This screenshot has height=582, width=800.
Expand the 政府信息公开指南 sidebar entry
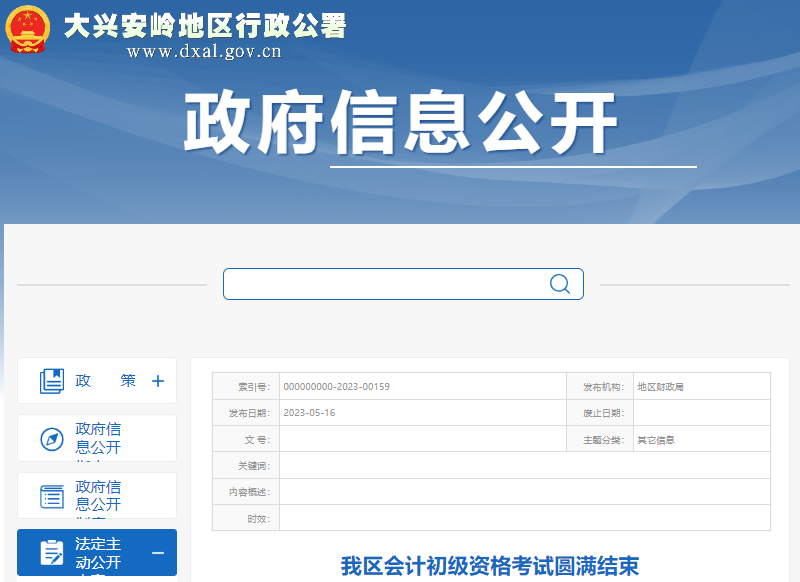pyautogui.click(x=97, y=437)
